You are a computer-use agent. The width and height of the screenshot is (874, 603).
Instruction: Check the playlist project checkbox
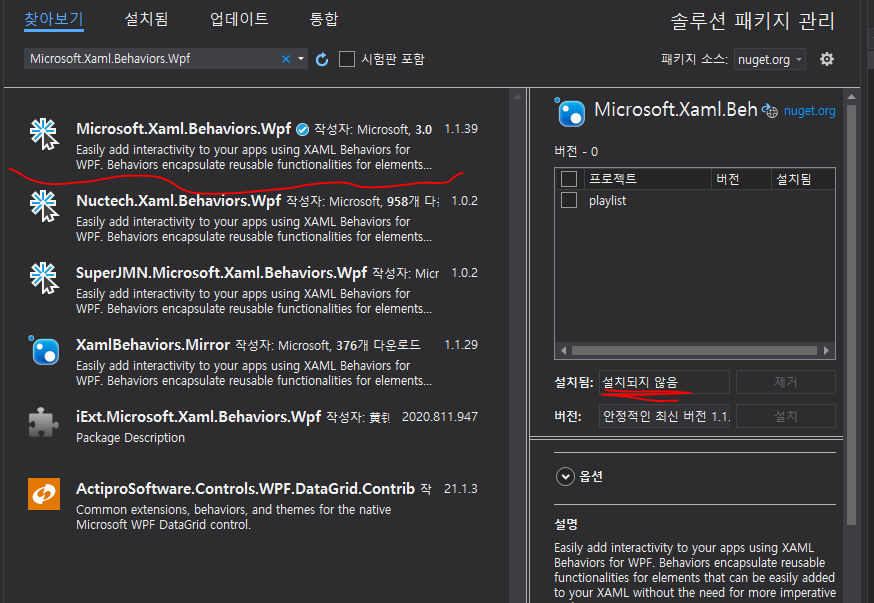[569, 200]
